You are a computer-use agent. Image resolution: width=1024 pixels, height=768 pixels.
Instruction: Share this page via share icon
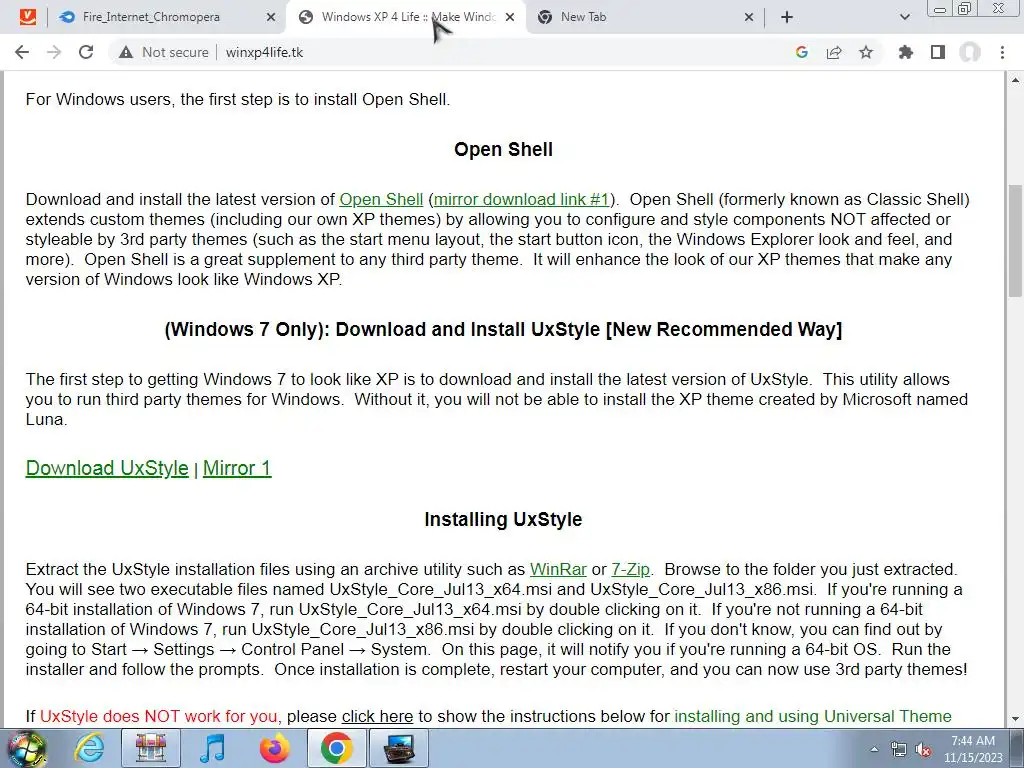[x=834, y=52]
